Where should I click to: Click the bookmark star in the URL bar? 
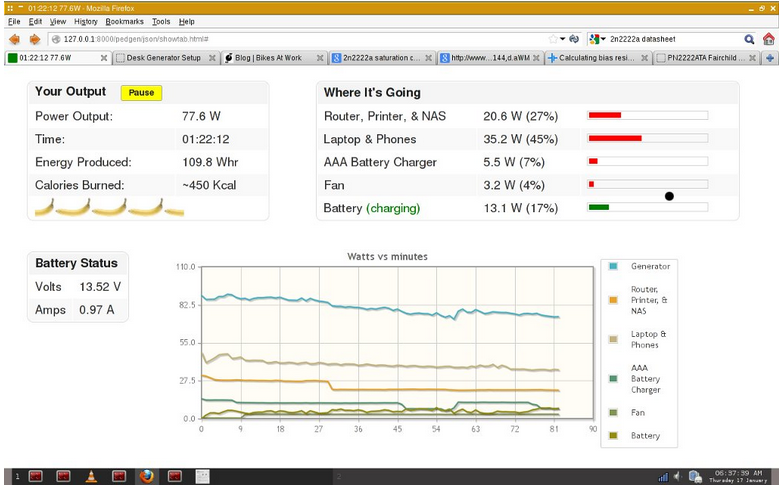click(553, 39)
